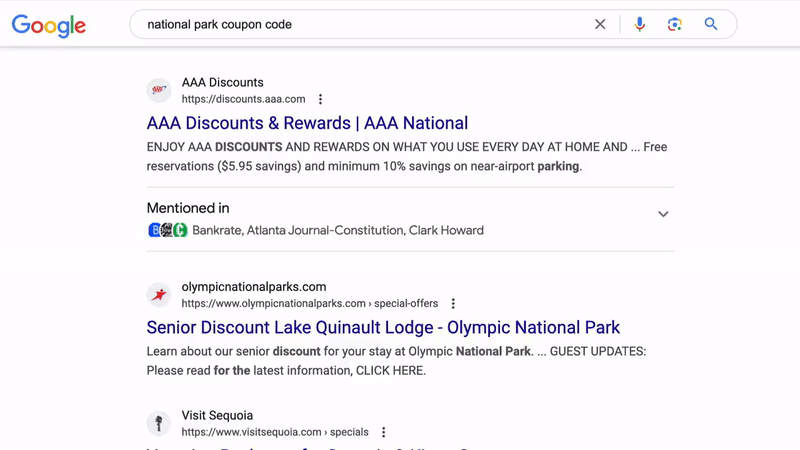The image size is (800, 450).
Task: Click the AAA site favicon
Action: tap(159, 91)
